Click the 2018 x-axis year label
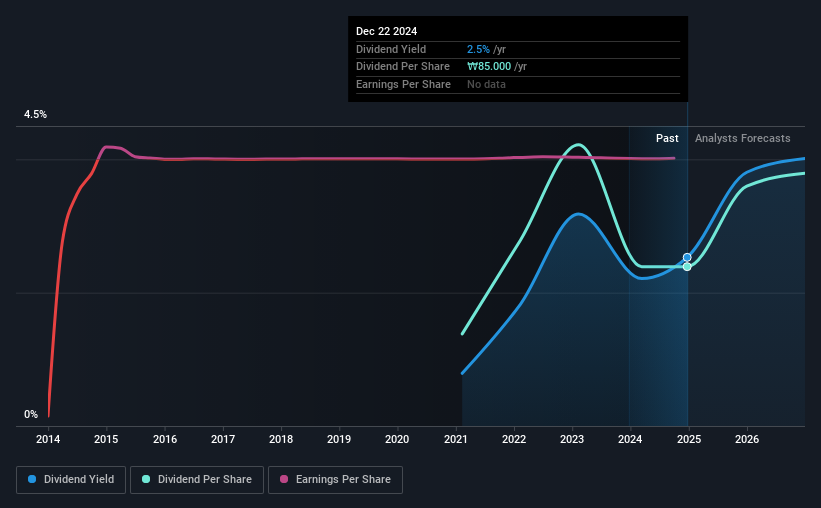This screenshot has width=821, height=508. coord(281,439)
